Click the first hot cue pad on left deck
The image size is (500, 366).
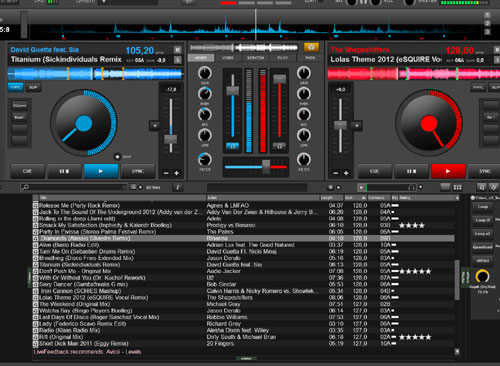click(20, 105)
